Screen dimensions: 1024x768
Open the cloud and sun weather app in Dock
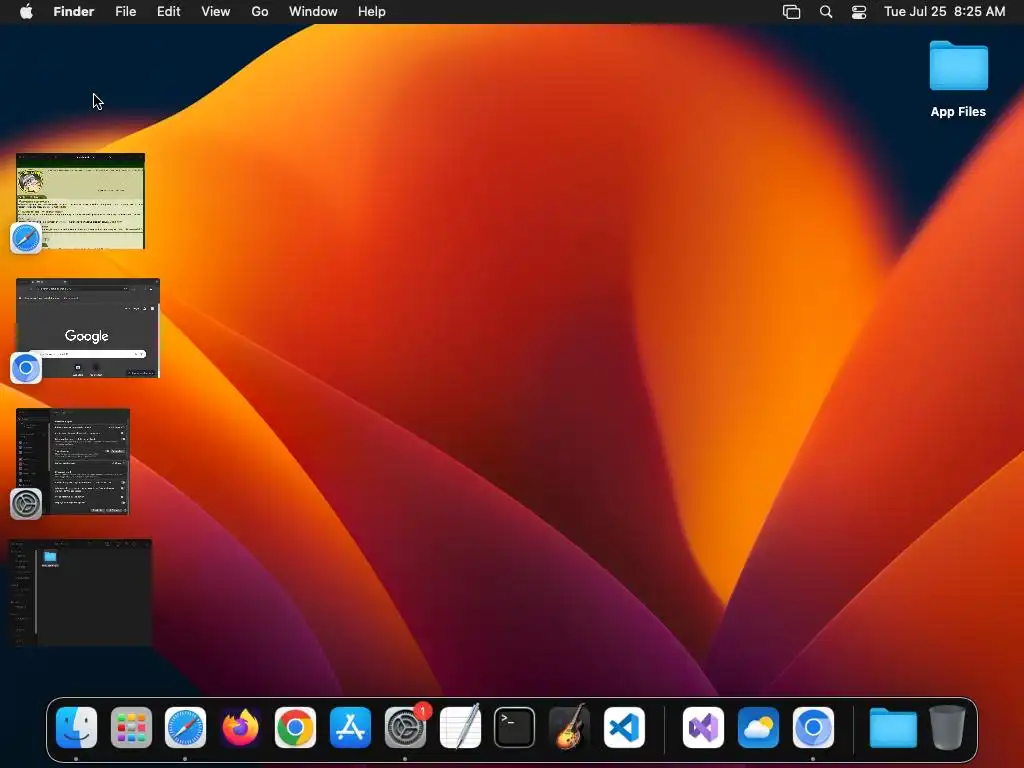click(x=758, y=728)
